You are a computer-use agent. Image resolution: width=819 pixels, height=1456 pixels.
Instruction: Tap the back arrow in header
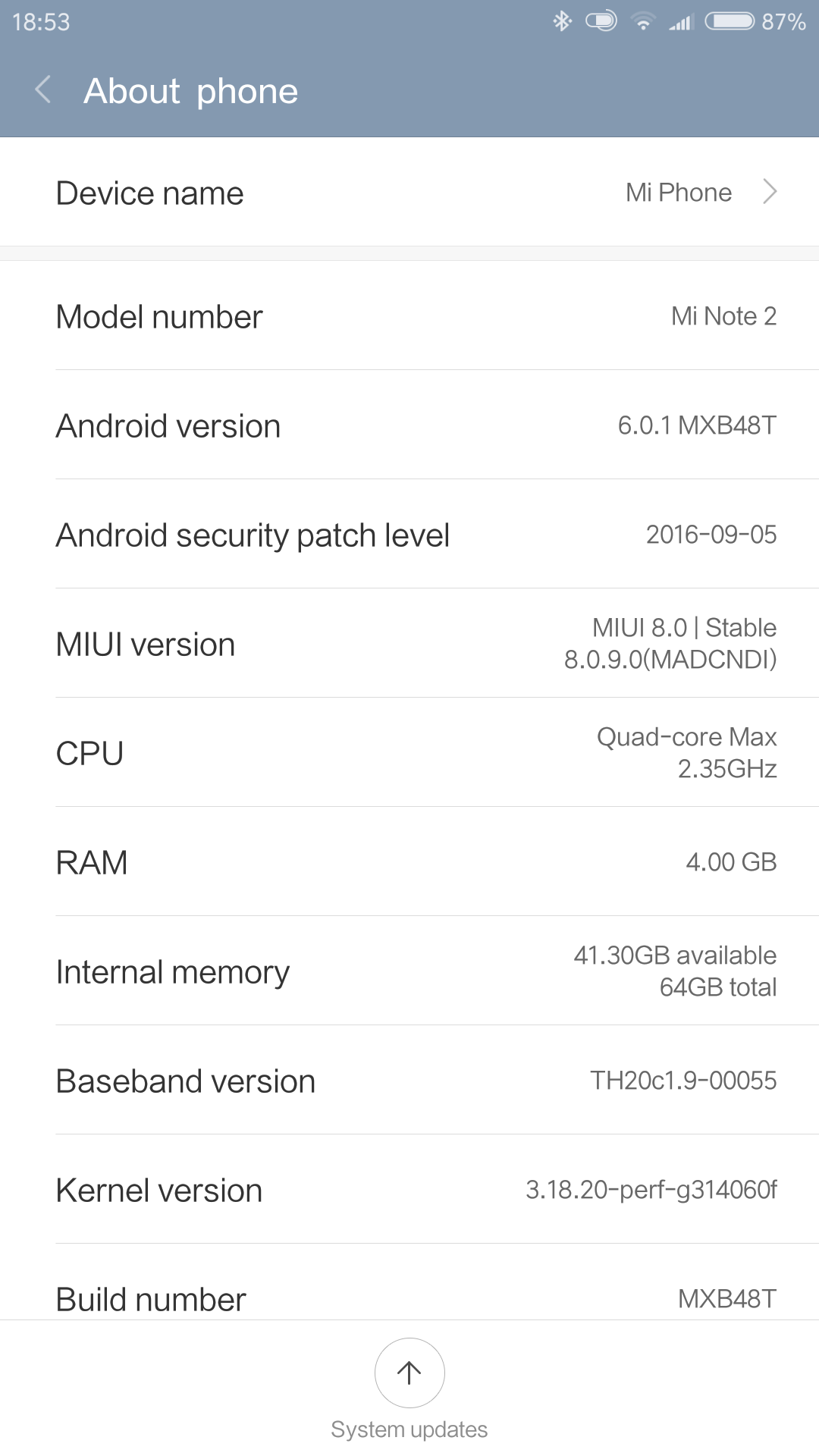click(x=43, y=90)
